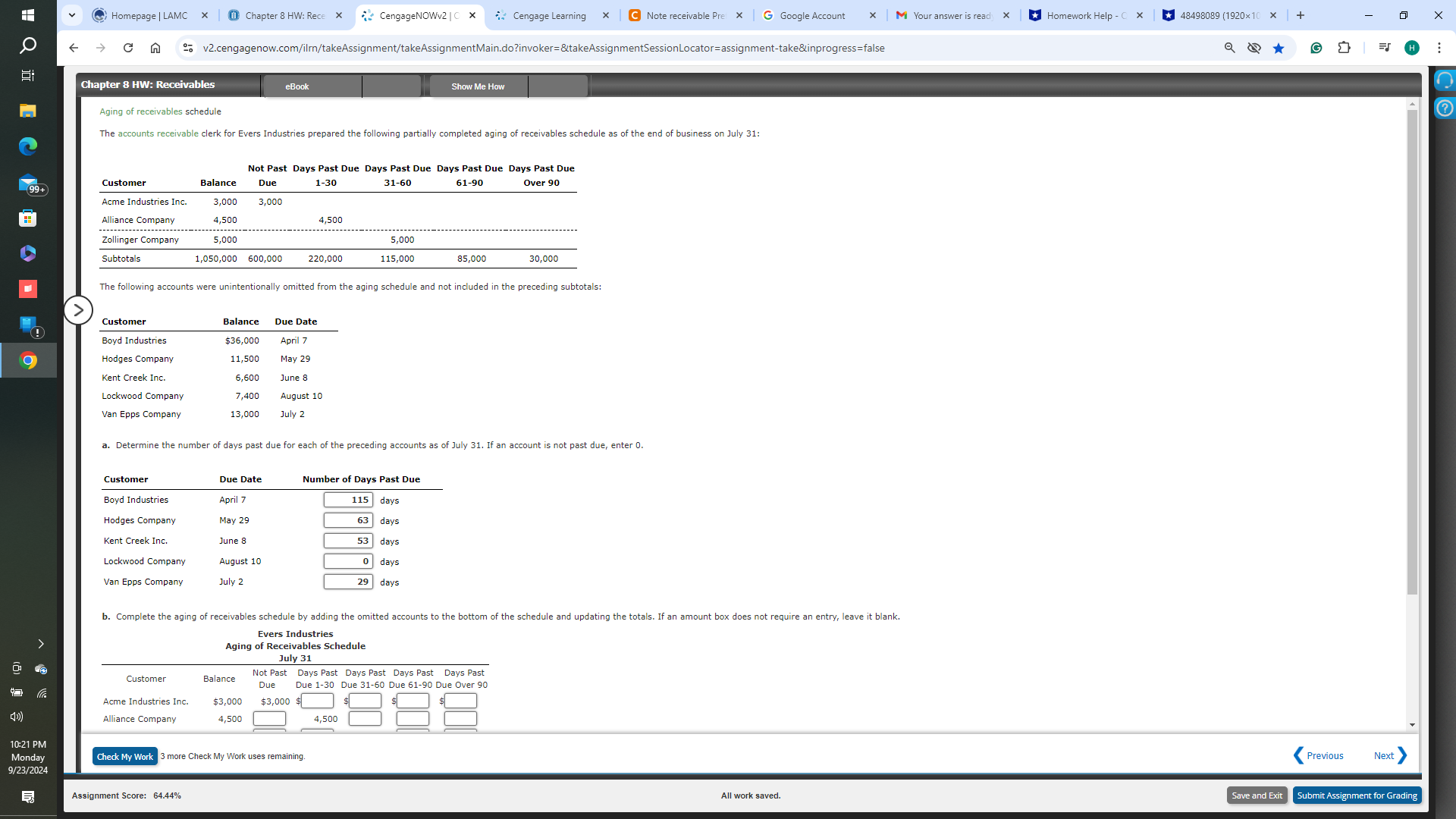Viewport: 1456px width, 819px height.
Task: Open the blue help question mark icon
Action: (x=1444, y=108)
